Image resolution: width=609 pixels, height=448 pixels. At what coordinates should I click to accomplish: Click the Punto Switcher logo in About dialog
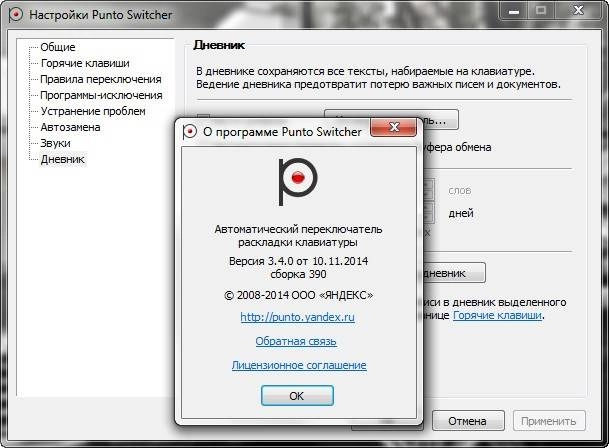tap(298, 182)
